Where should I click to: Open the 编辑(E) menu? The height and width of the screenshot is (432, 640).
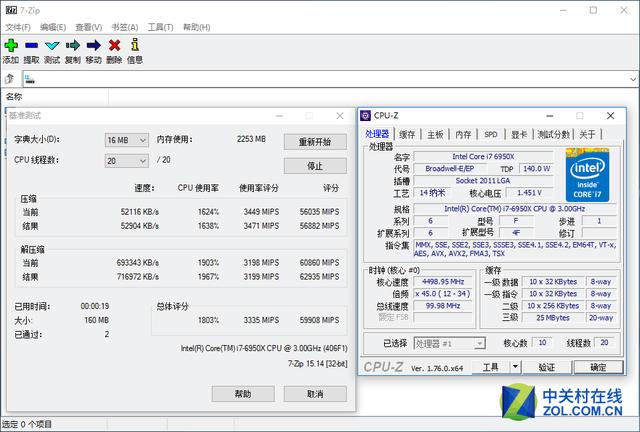(x=53, y=27)
